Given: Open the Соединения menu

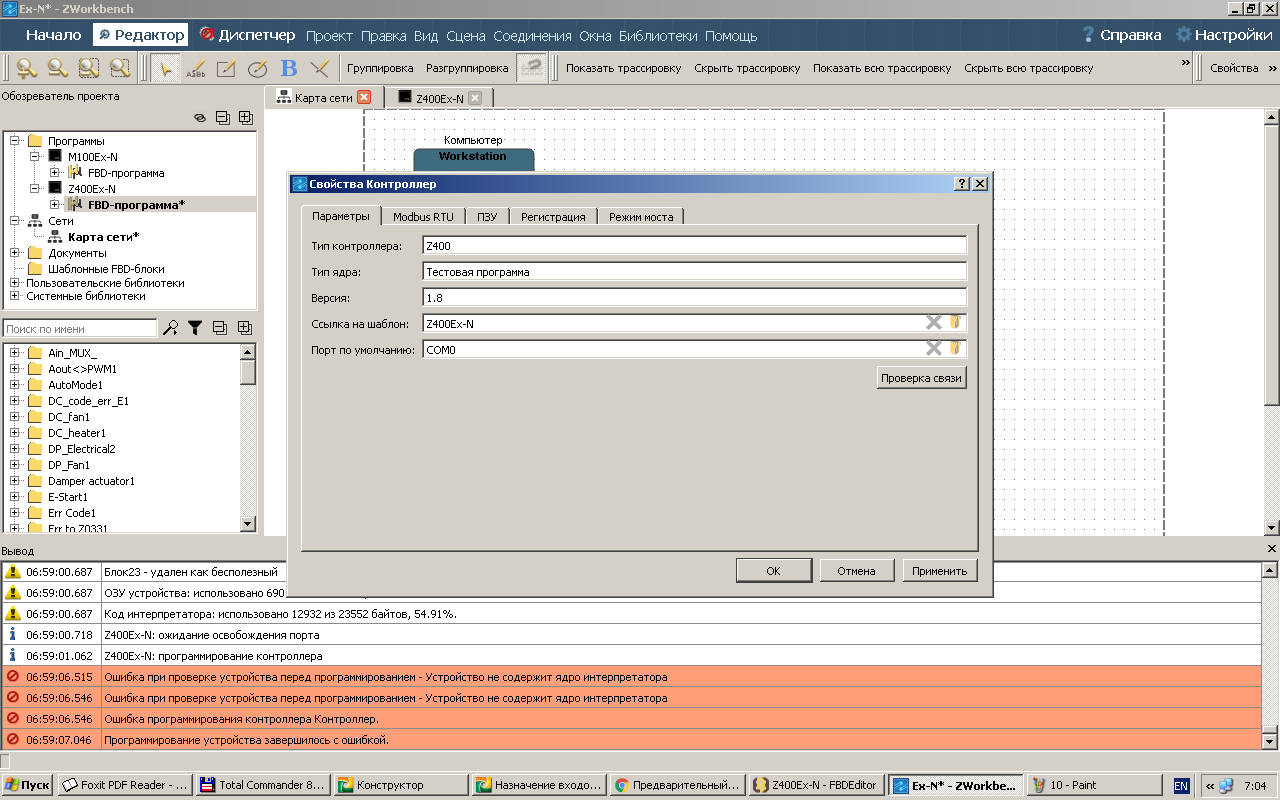Looking at the screenshot, I should coord(532,36).
